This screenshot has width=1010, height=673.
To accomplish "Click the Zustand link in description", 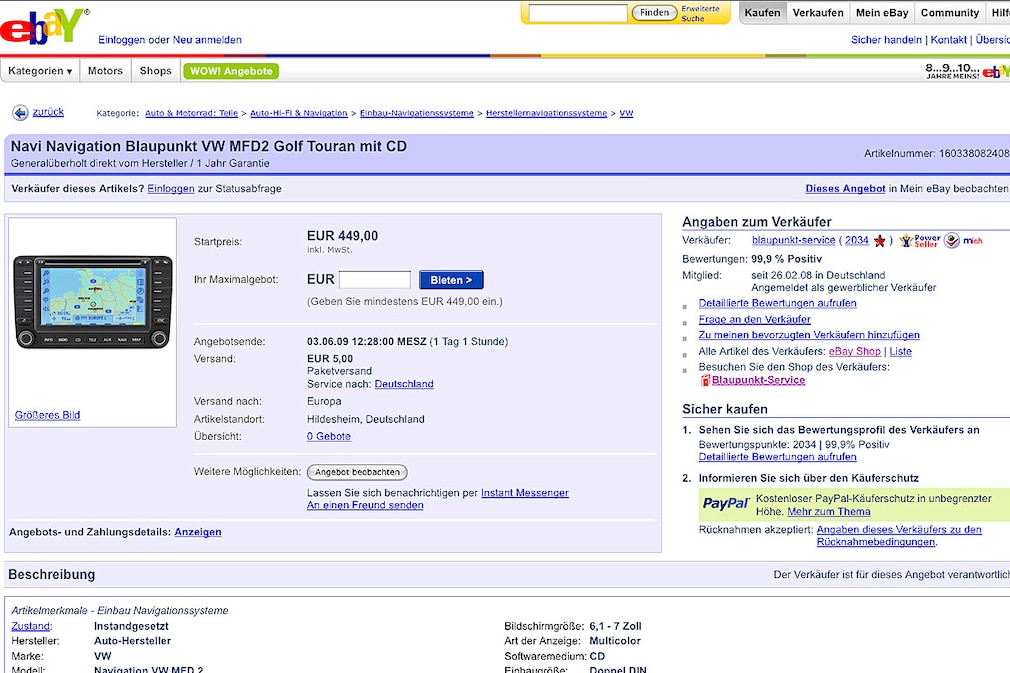I will tap(30, 626).
